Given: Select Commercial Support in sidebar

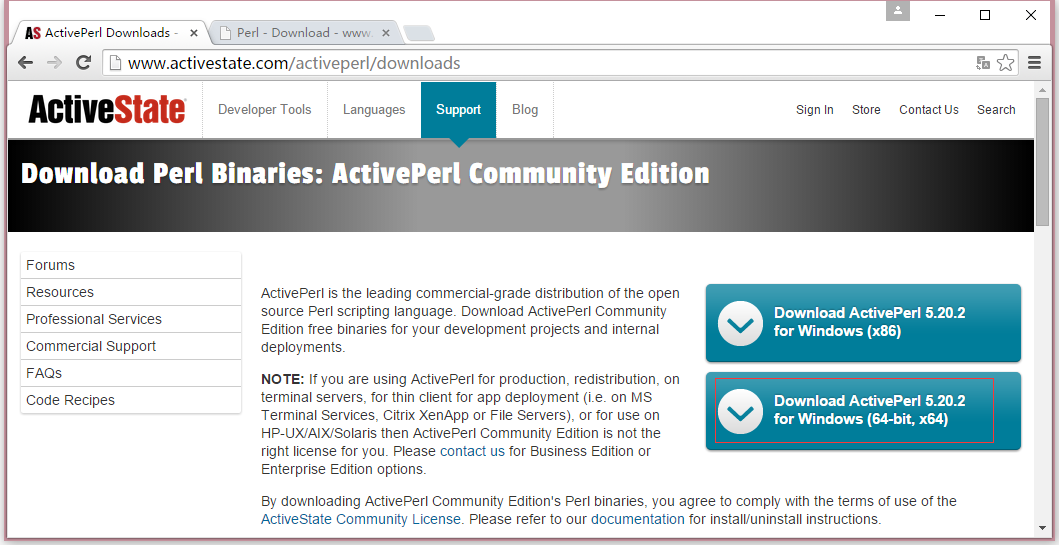Looking at the screenshot, I should pos(131,346).
